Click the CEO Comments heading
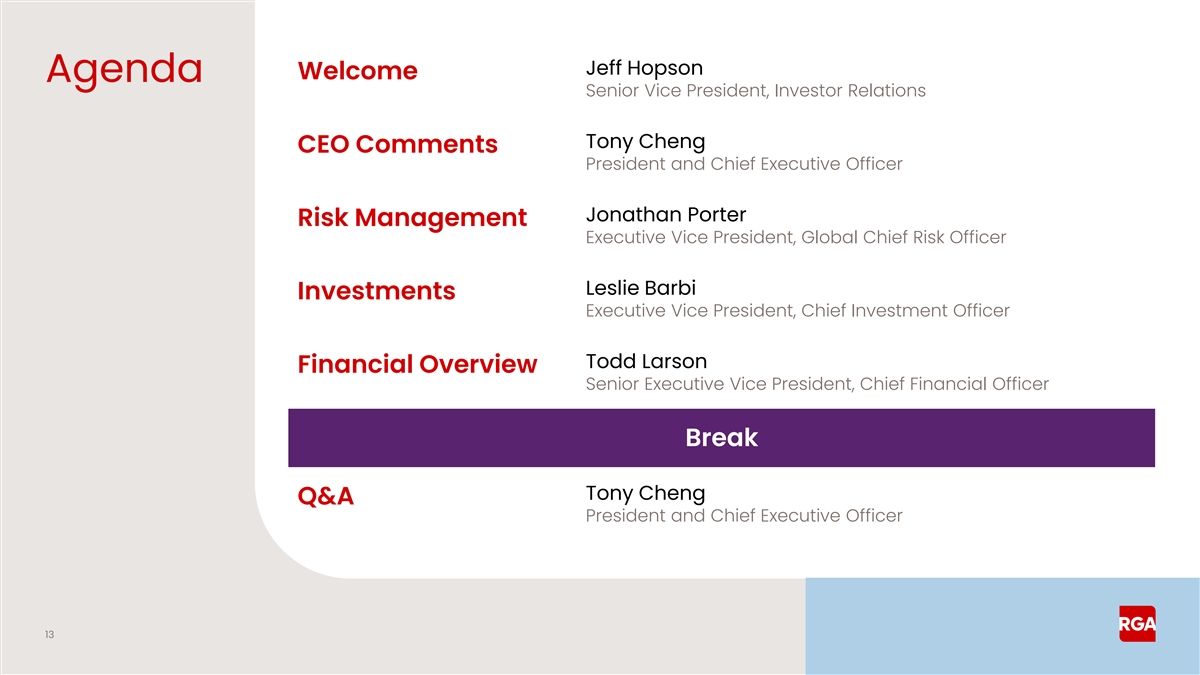The height and width of the screenshot is (675, 1200). 397,144
